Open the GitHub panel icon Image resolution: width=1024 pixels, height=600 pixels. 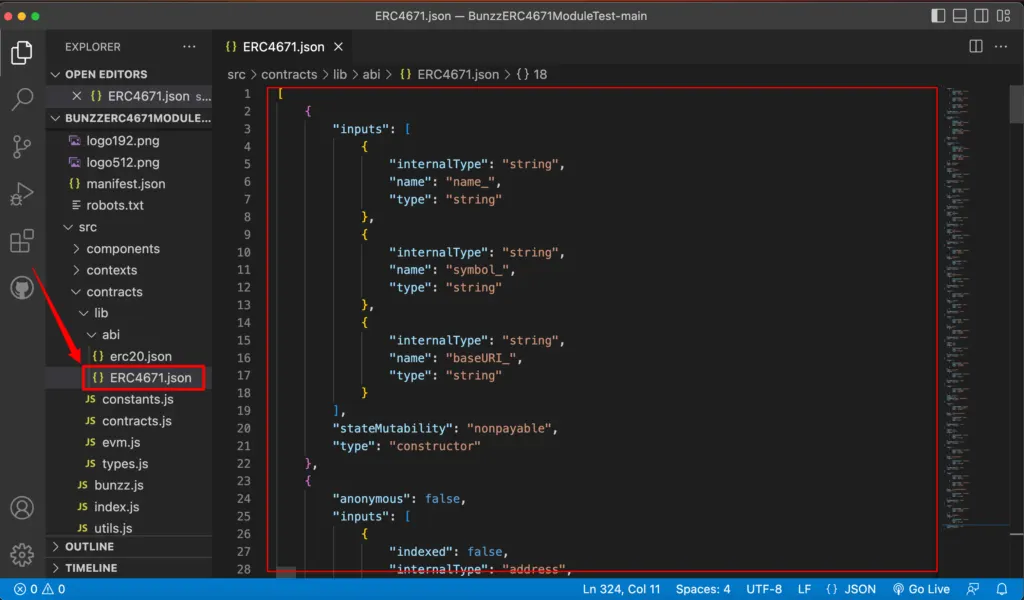22,289
